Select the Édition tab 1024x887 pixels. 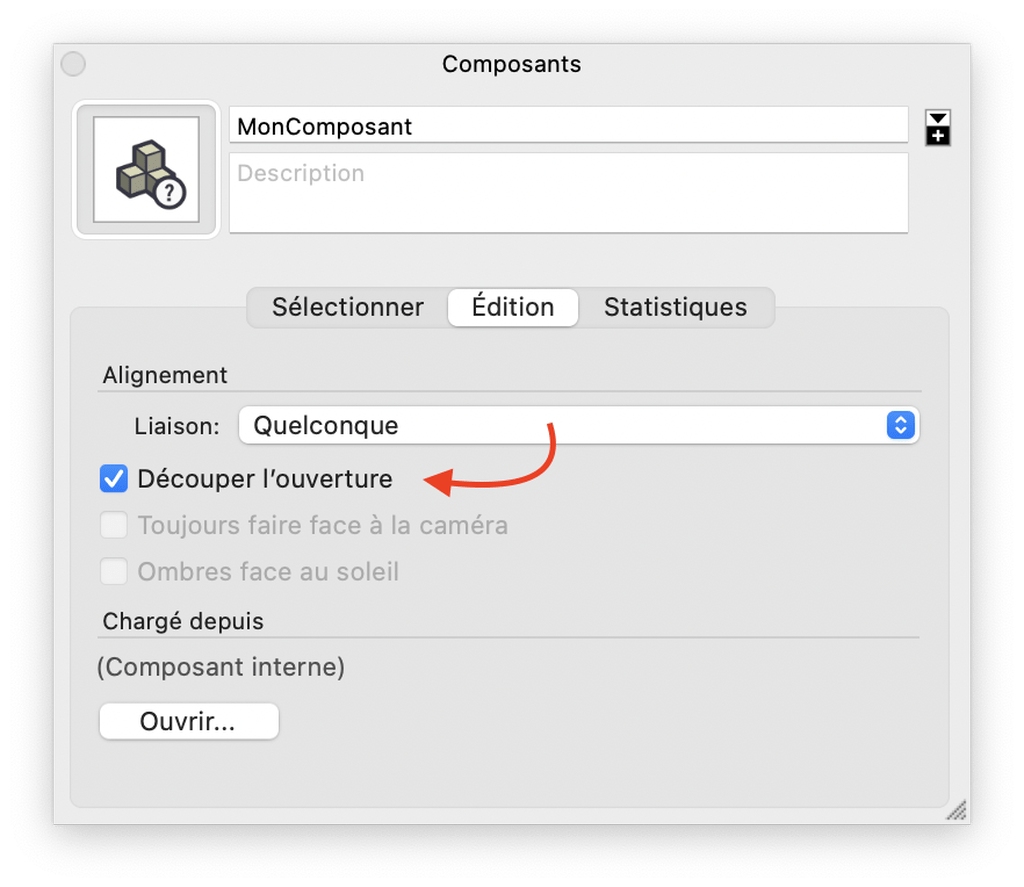(x=513, y=307)
